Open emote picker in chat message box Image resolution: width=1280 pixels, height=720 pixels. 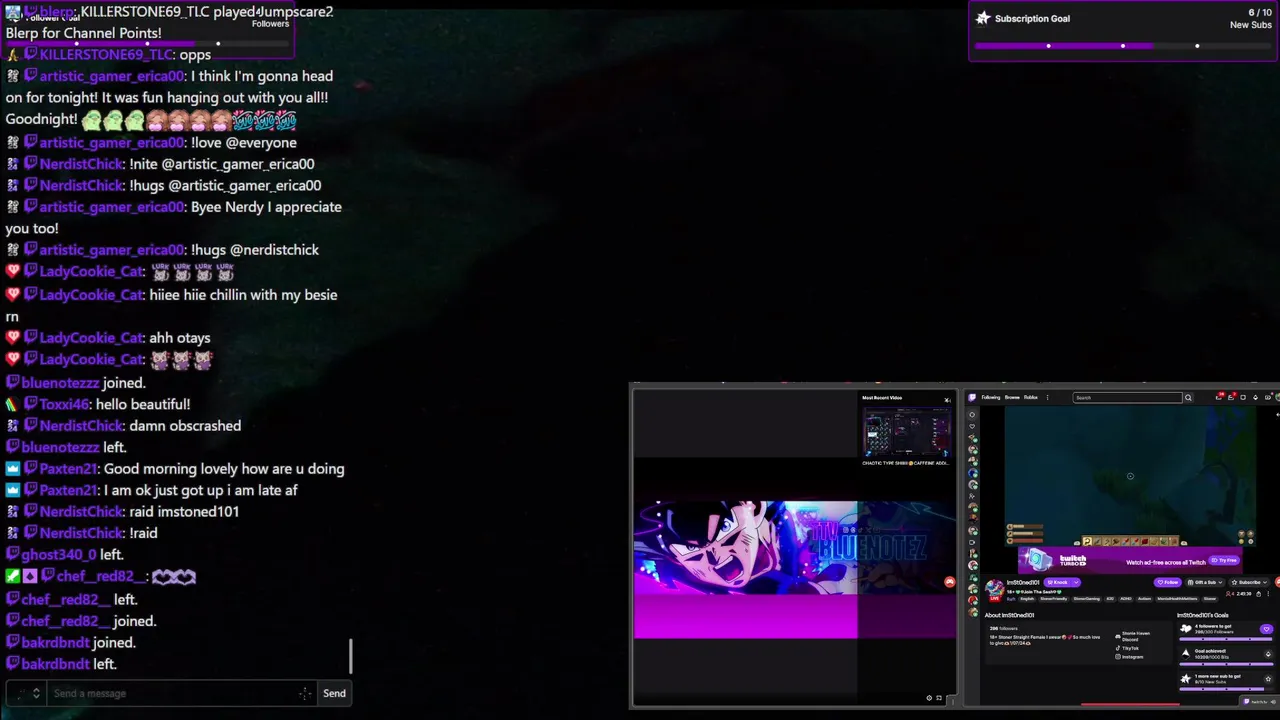click(x=305, y=693)
